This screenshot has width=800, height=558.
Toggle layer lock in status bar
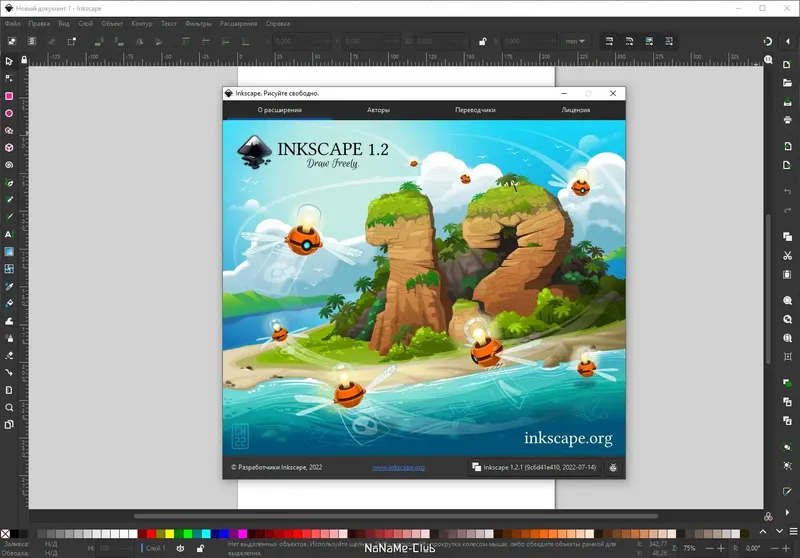coord(201,548)
